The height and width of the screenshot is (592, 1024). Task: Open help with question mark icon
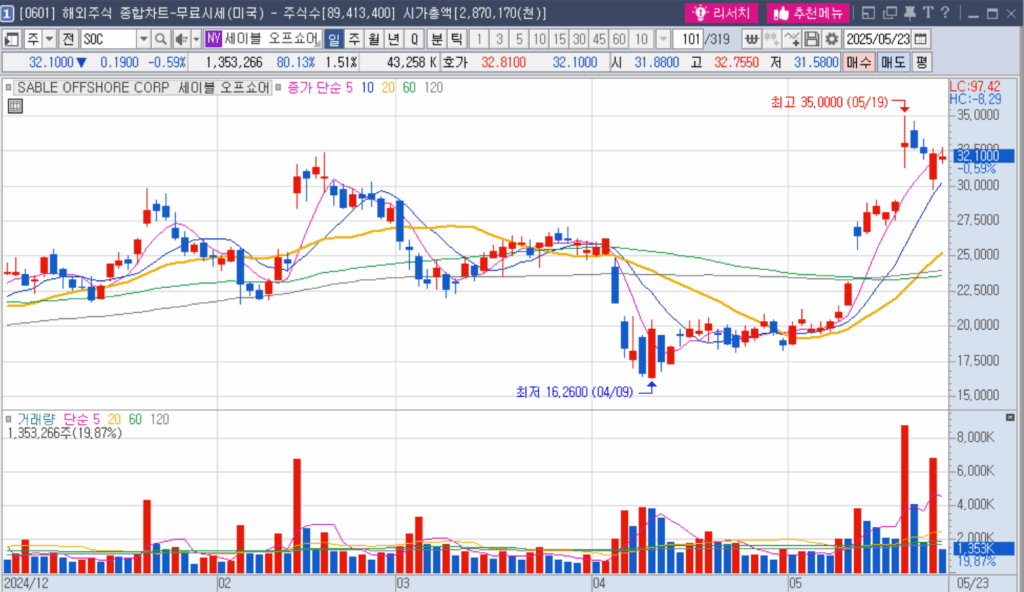tap(945, 13)
